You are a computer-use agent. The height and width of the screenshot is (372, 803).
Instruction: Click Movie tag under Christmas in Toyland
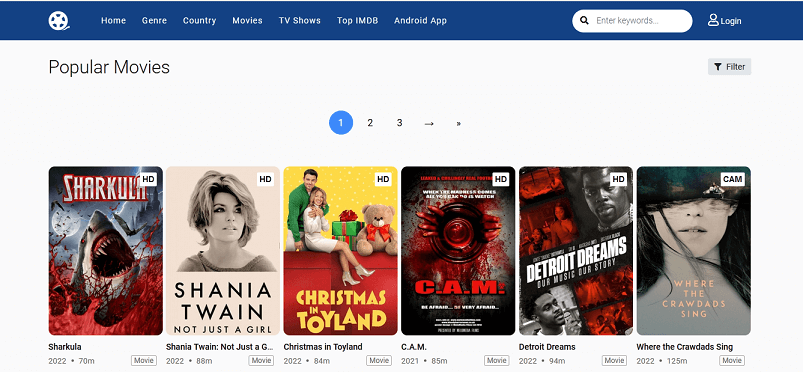point(379,361)
